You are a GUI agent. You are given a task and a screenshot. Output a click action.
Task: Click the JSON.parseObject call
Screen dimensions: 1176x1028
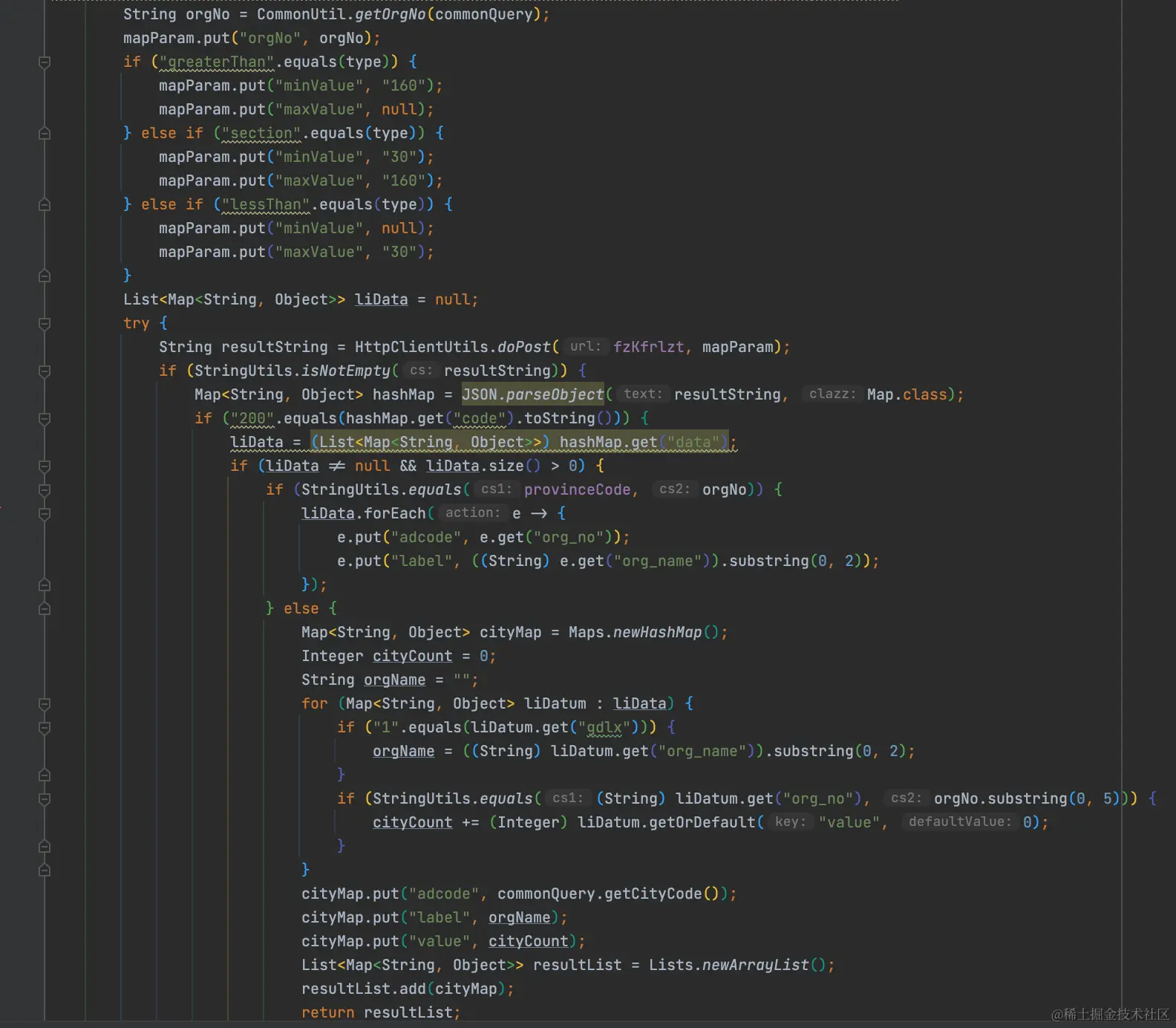pyautogui.click(x=533, y=395)
